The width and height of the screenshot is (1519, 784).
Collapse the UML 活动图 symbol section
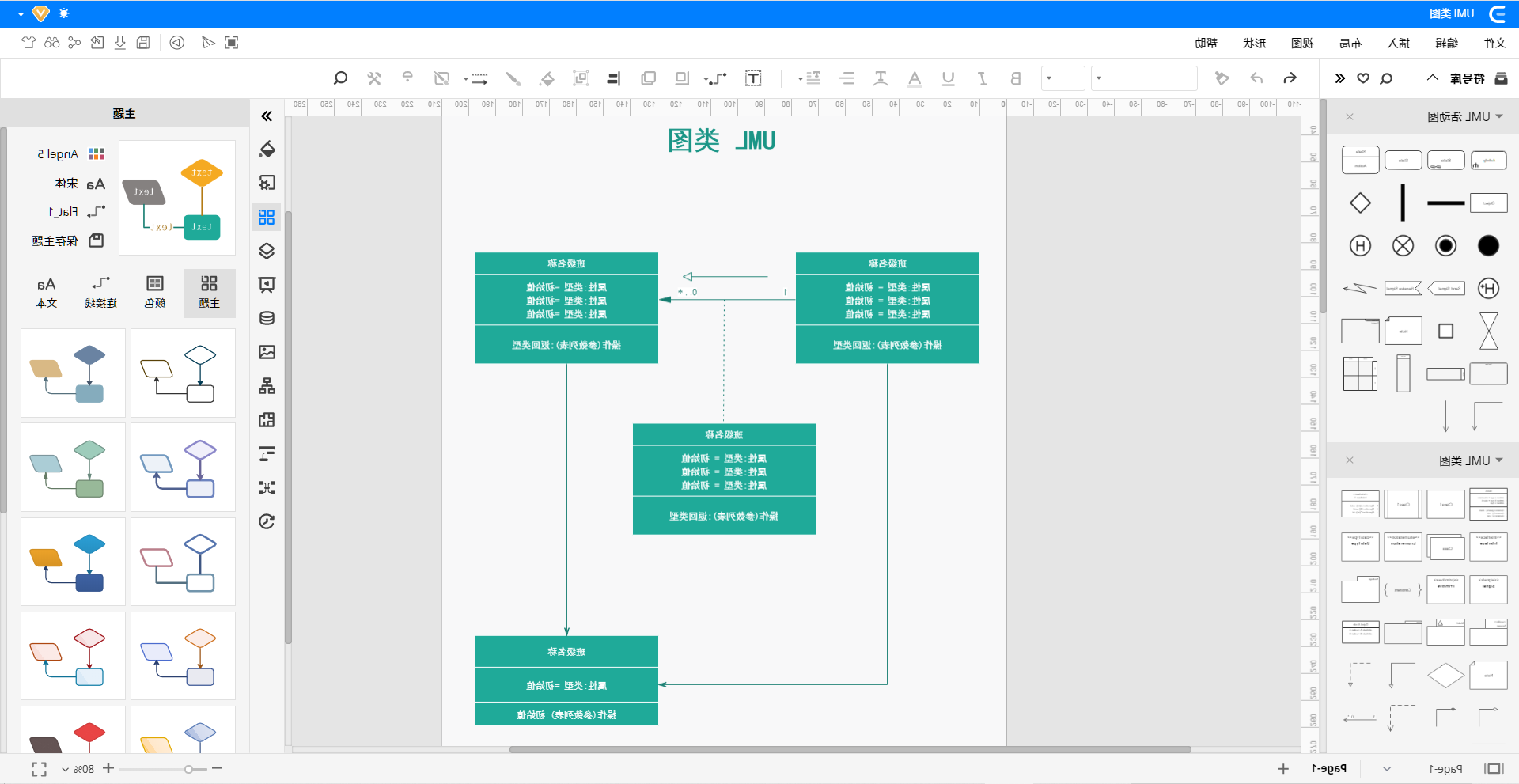1499,116
